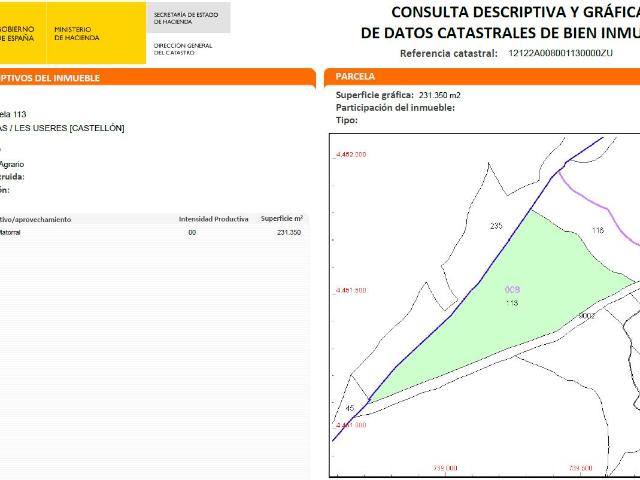
Task: Click the 'Superficie gráfica:' label
Action: click(x=374, y=95)
